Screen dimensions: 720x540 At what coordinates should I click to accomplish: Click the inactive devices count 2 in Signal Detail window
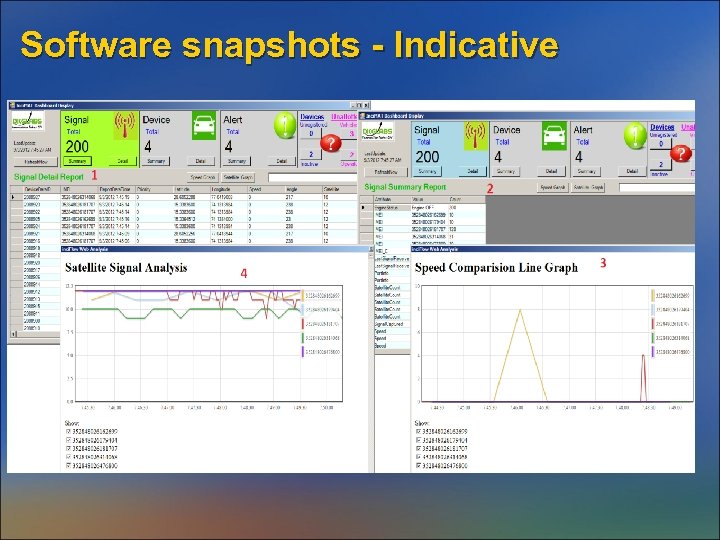[x=311, y=154]
